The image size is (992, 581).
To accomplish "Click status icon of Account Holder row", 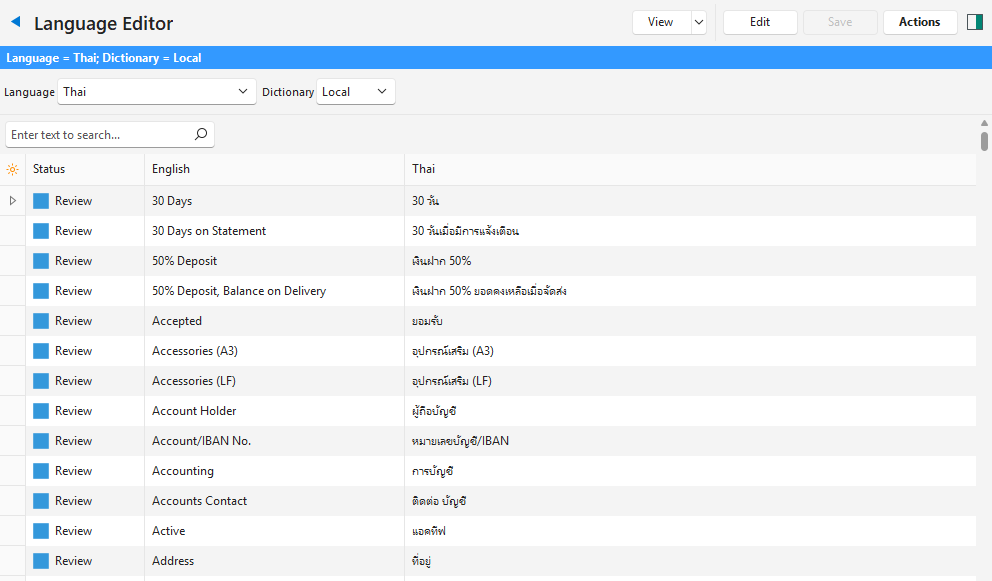I will coord(41,411).
